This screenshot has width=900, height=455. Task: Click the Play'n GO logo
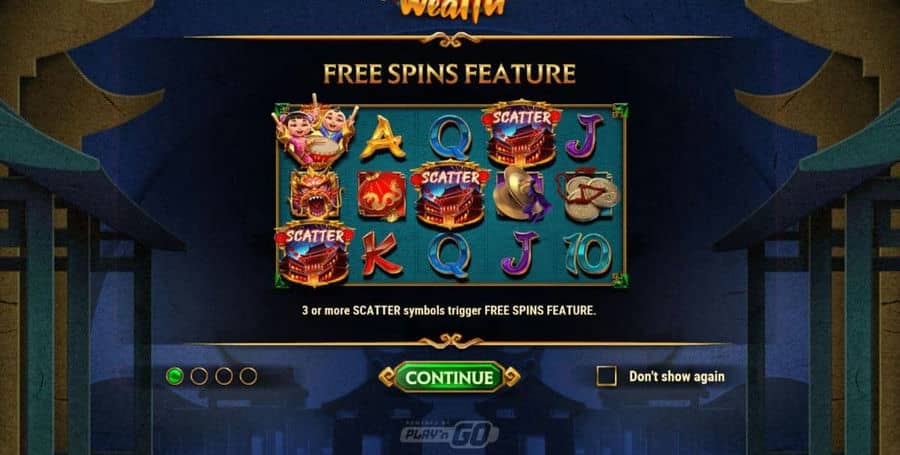pyautogui.click(x=449, y=434)
